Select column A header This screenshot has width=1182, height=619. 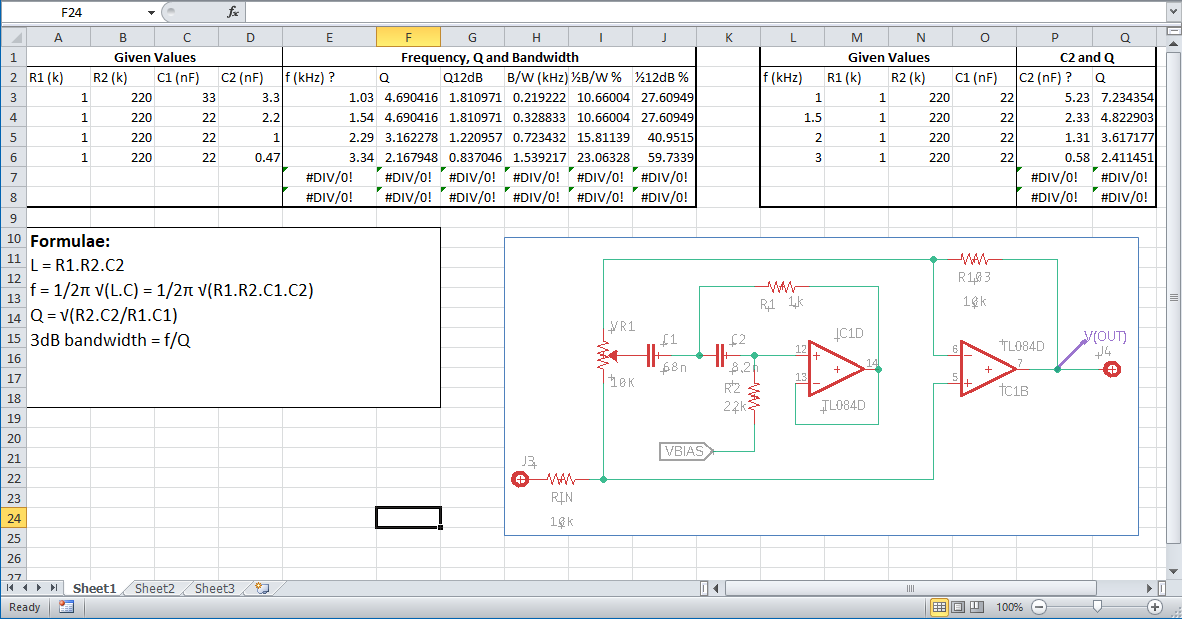click(x=58, y=37)
